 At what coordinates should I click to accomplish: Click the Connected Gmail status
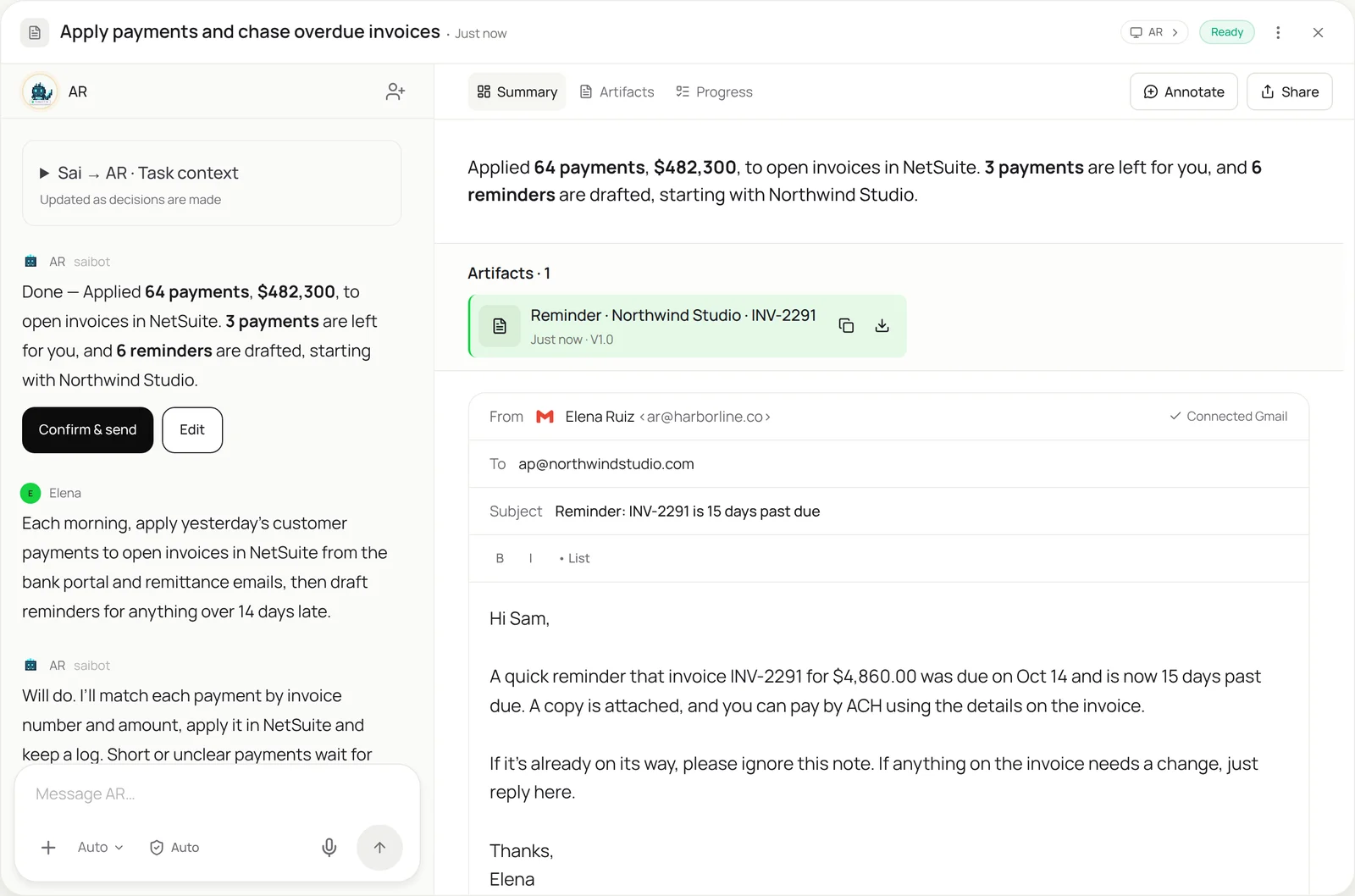coord(1229,417)
